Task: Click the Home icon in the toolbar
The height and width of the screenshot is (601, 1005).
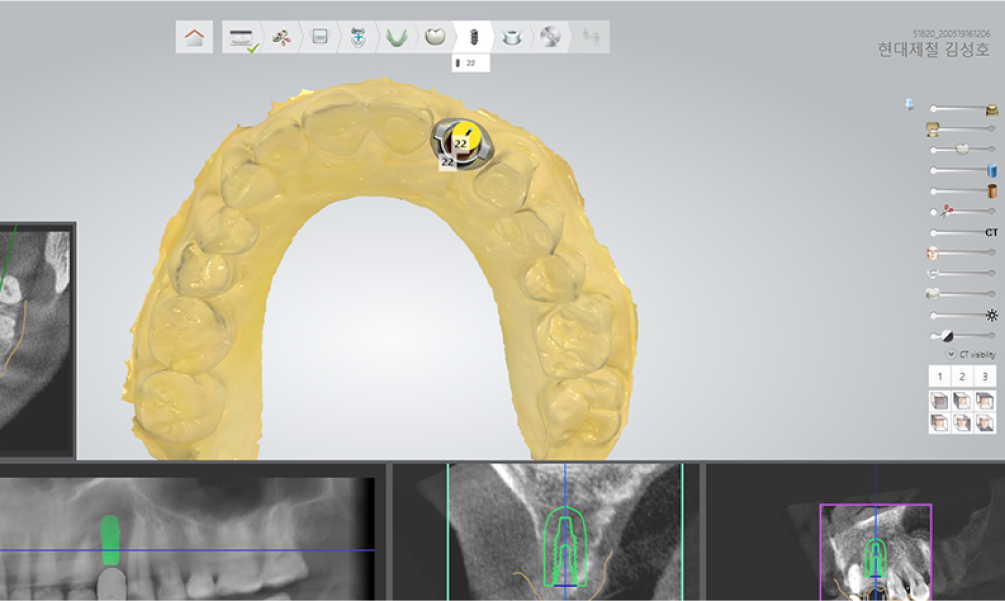Action: click(195, 38)
